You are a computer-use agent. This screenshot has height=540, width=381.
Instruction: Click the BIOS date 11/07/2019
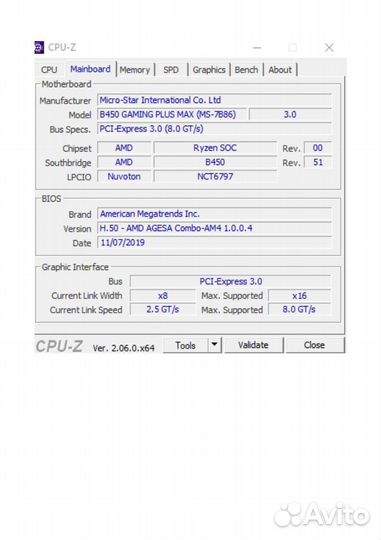pos(214,242)
